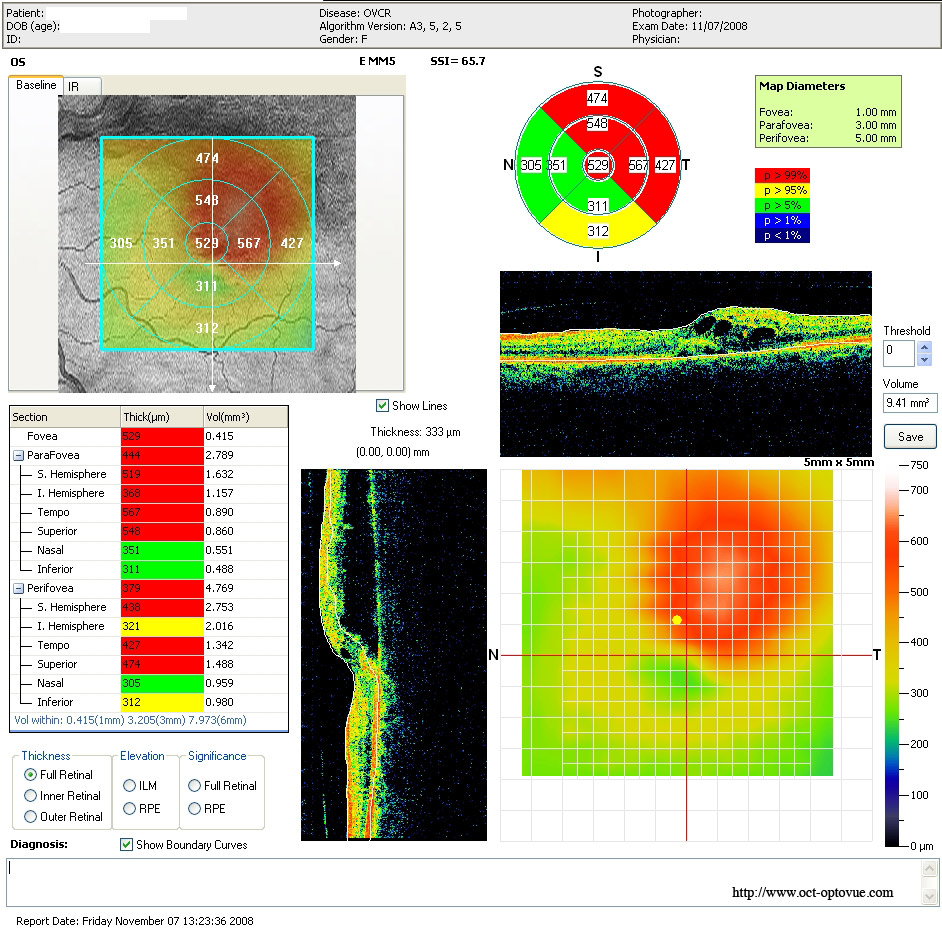Select ILM elevation radio button
942x929 pixels.
pyautogui.click(x=129, y=785)
